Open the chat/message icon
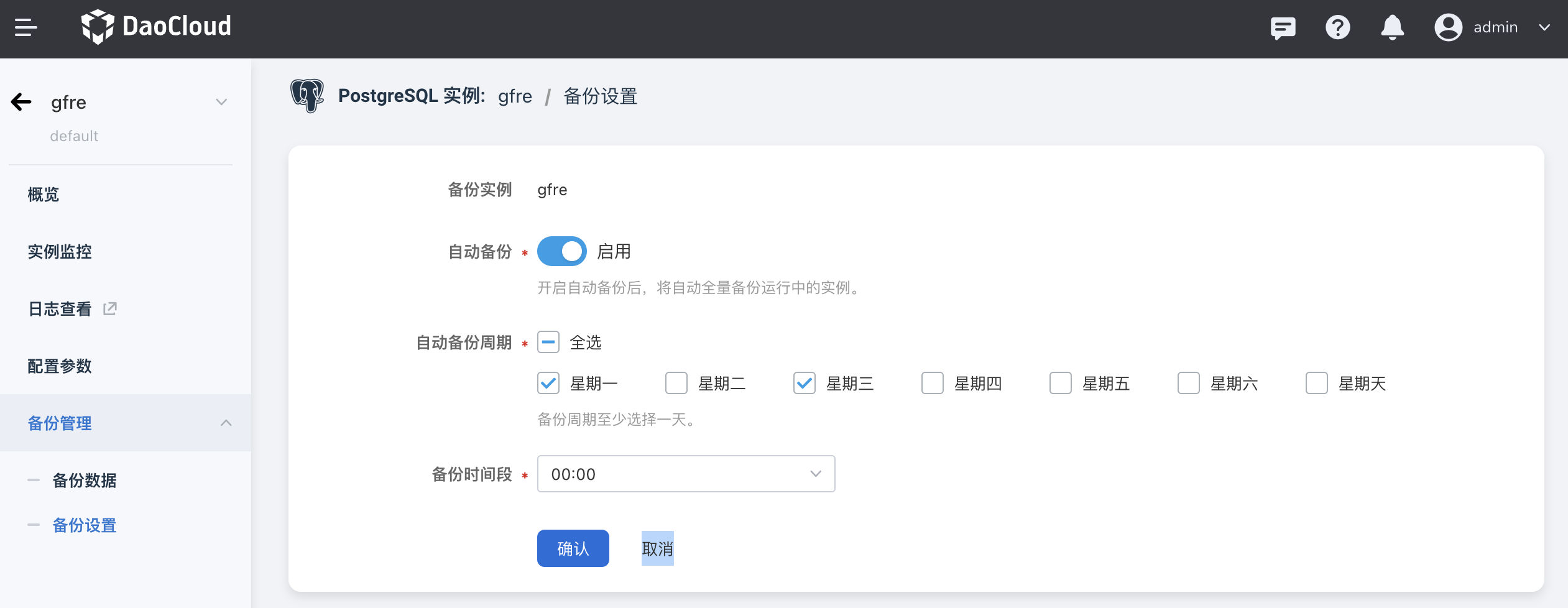 pyautogui.click(x=1283, y=27)
